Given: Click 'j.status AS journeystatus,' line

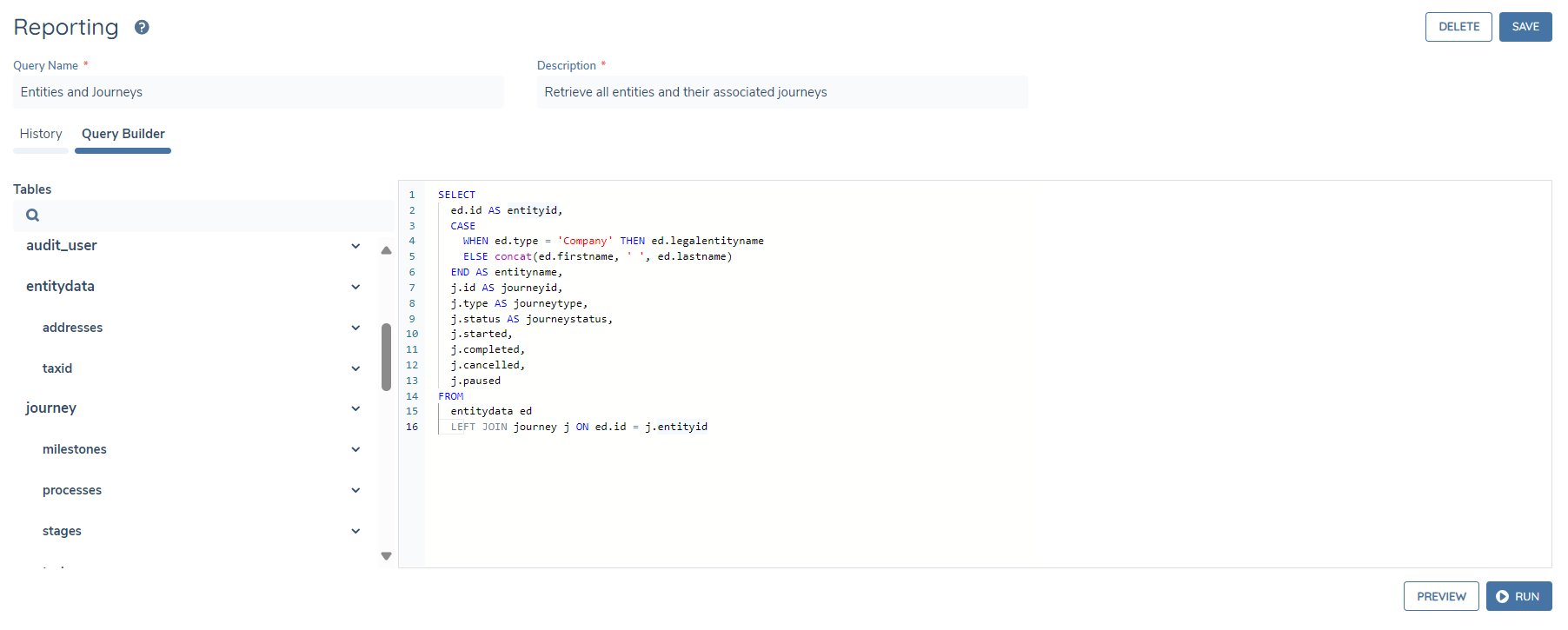Looking at the screenshot, I should (x=532, y=319).
